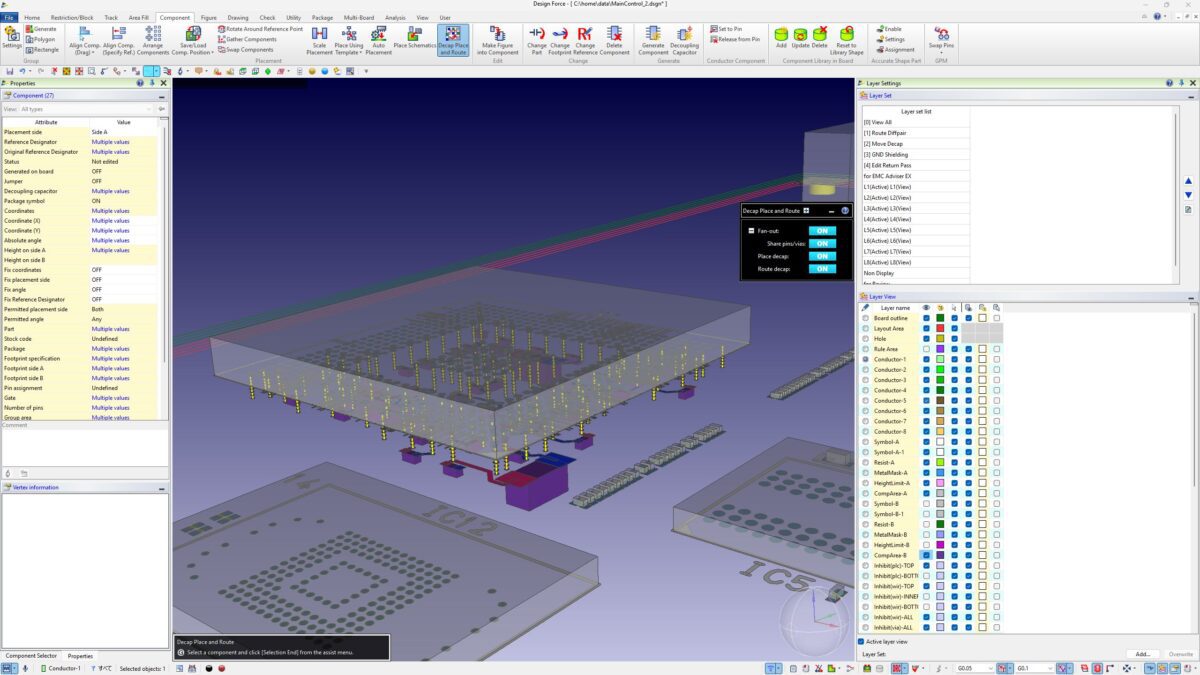1200x675 pixels.
Task: Toggle Fan-out ON switch in Decap dialog
Action: click(x=821, y=231)
